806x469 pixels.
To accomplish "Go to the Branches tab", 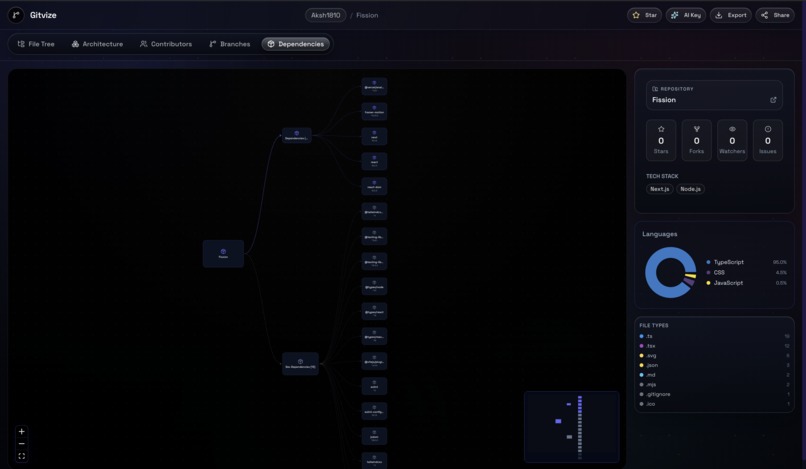I will [230, 44].
